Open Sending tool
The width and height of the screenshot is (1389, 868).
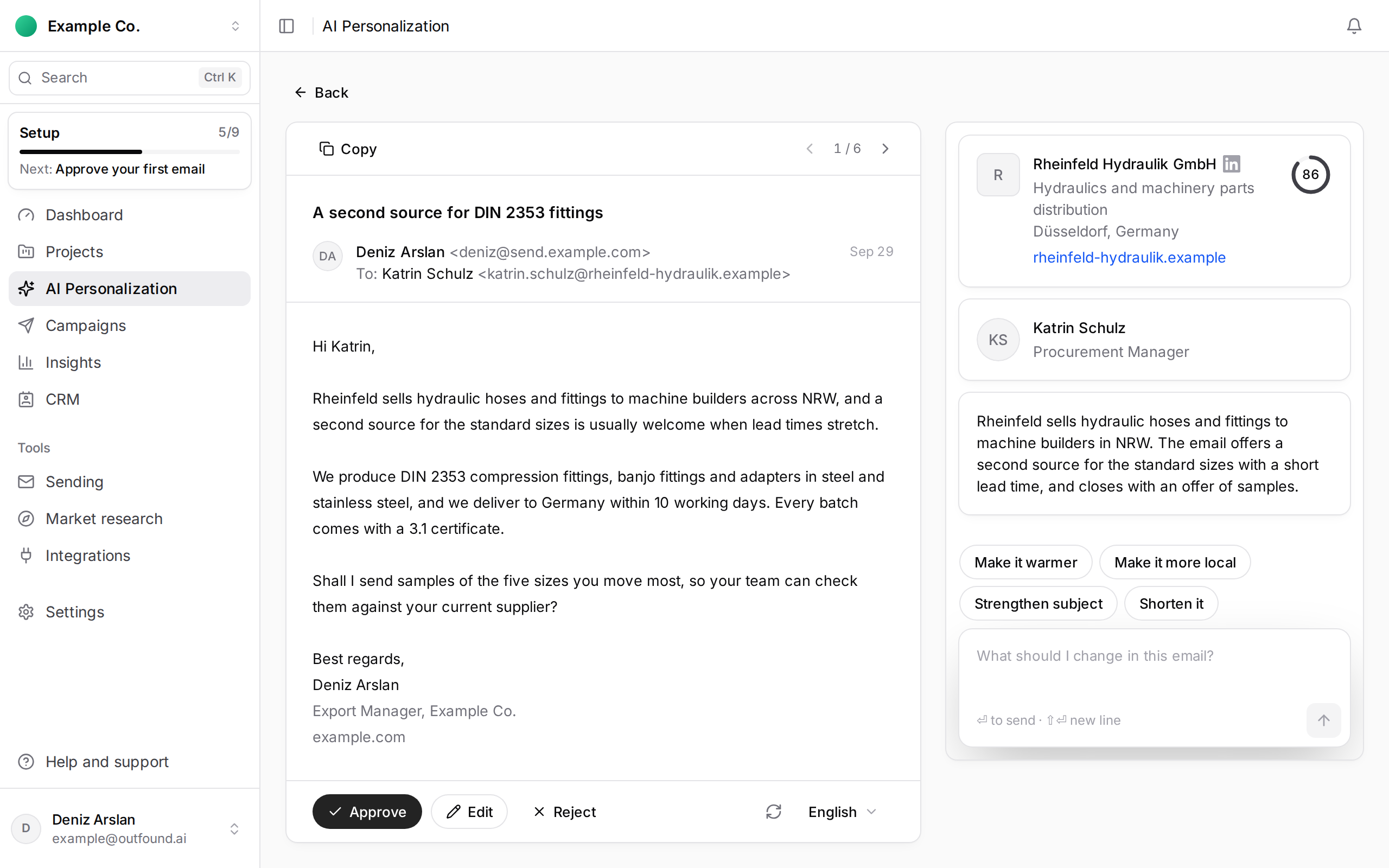(130, 482)
